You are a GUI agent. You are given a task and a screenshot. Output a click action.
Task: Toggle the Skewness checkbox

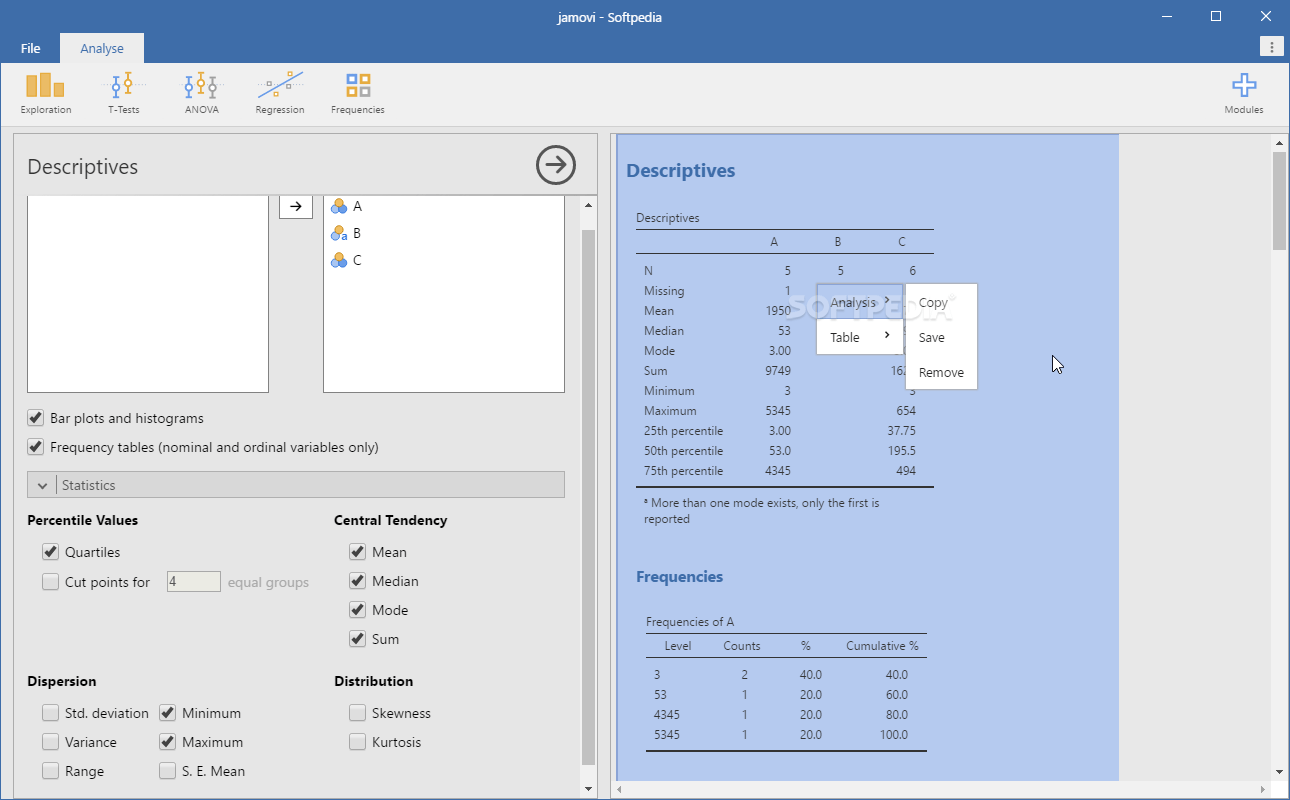[x=357, y=713]
